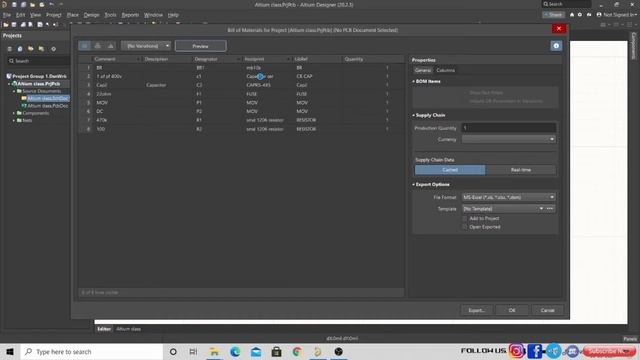Switch to the General tab in Properties
Screen dimensions: 640x360
pos(422,70)
